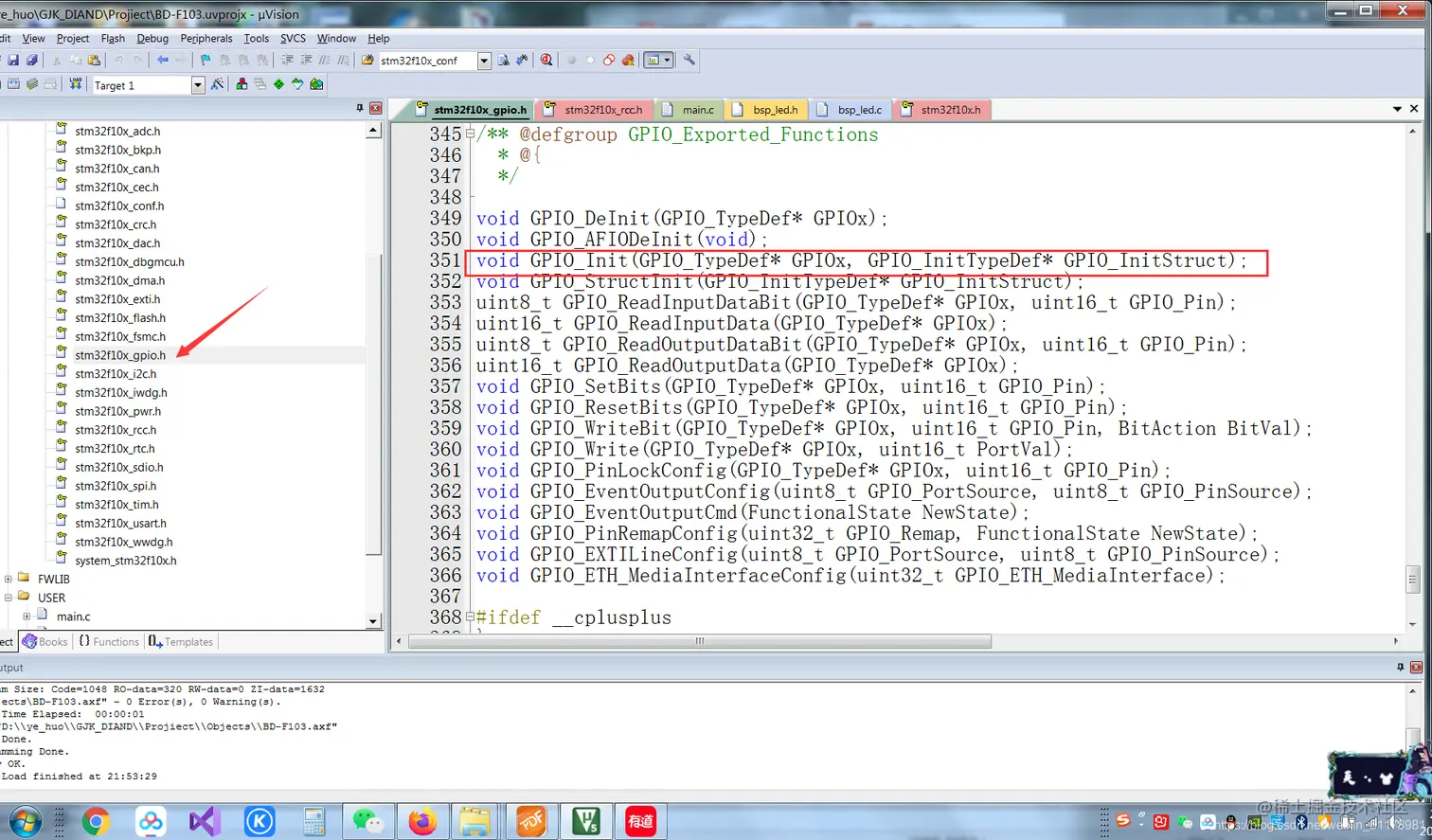
Task: Open the Manage Project Items icon
Action: (x=242, y=84)
